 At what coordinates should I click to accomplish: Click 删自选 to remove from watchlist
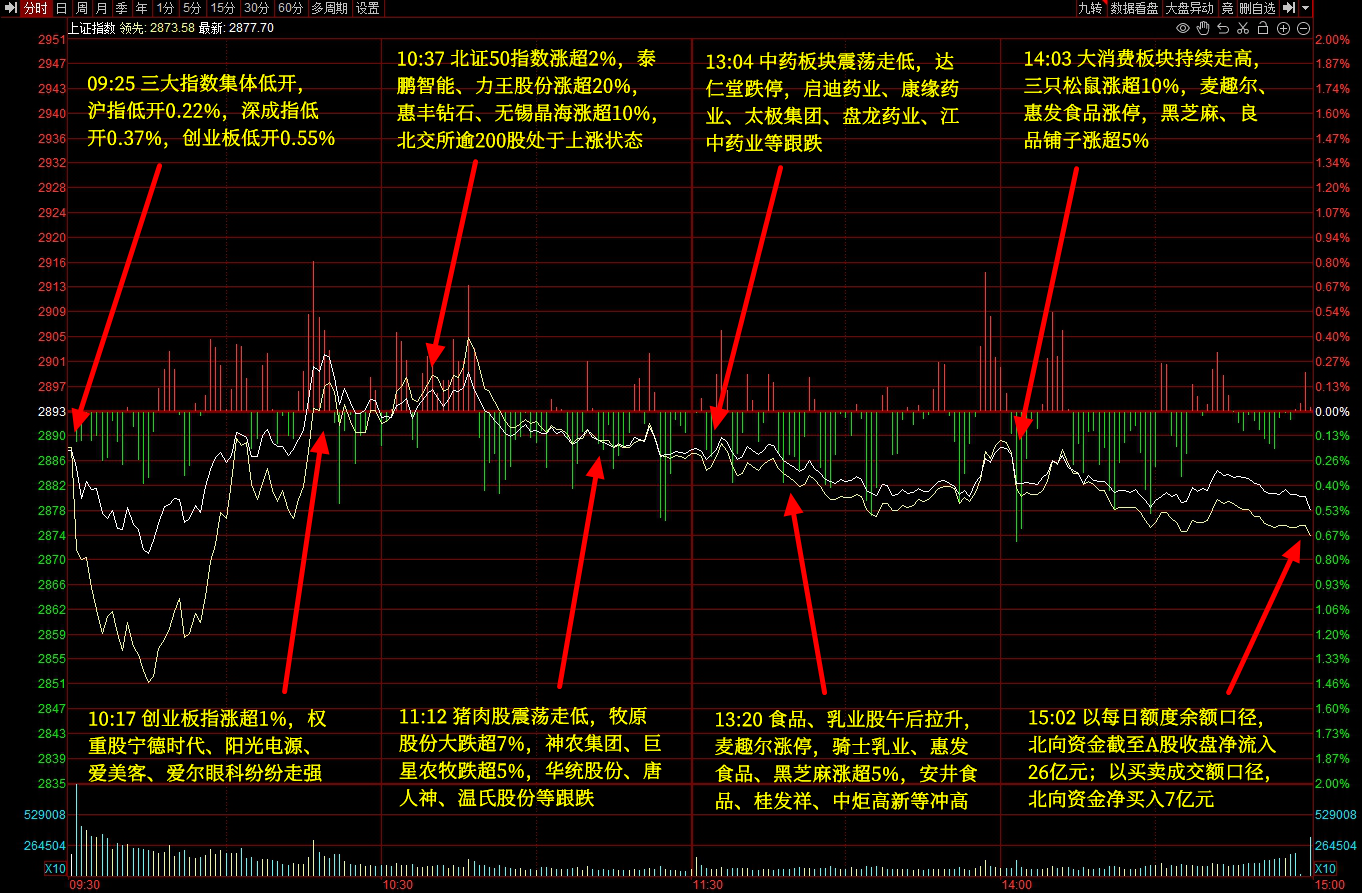(1256, 8)
